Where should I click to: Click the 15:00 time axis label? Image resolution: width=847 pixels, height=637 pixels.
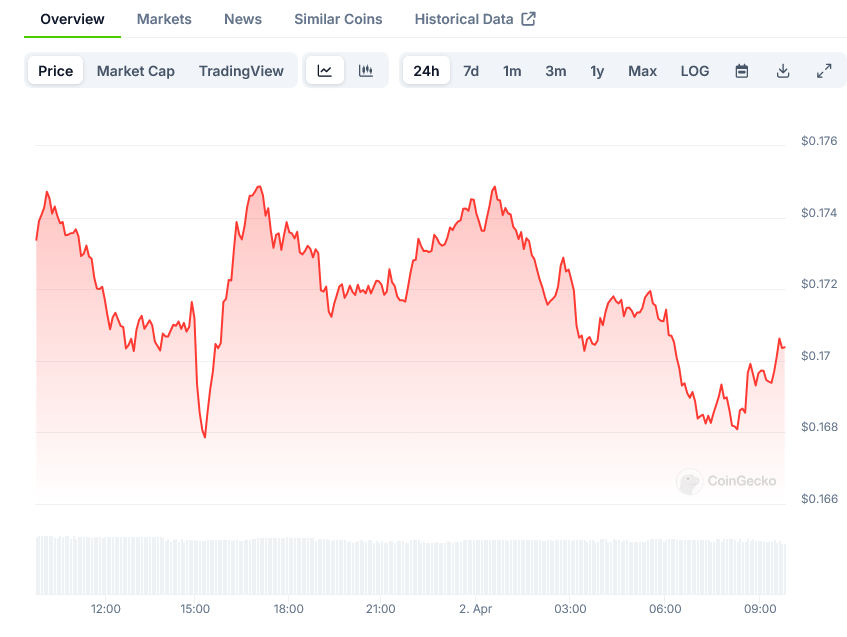195,609
